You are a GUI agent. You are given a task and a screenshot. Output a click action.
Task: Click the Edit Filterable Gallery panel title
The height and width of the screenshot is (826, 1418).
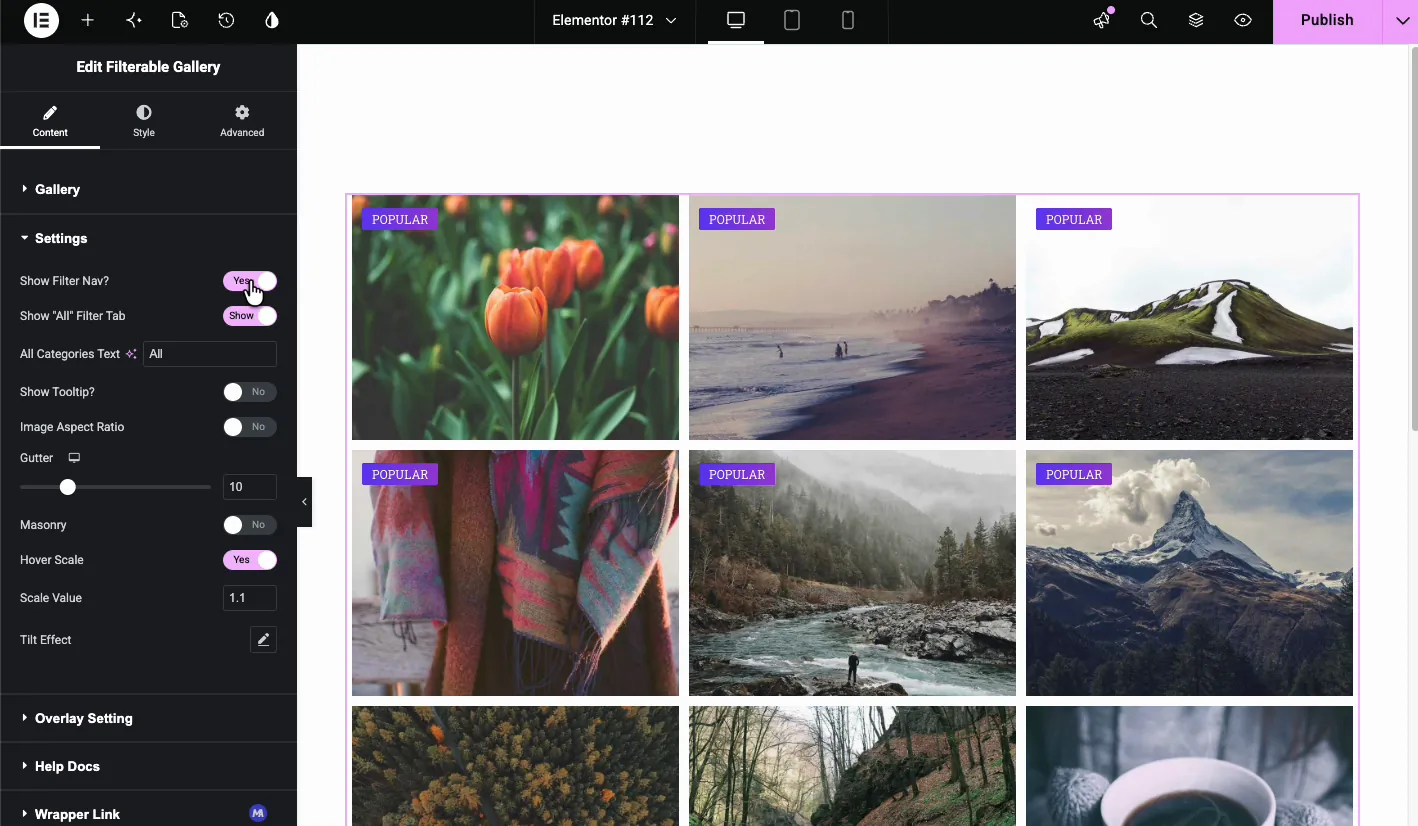(148, 67)
